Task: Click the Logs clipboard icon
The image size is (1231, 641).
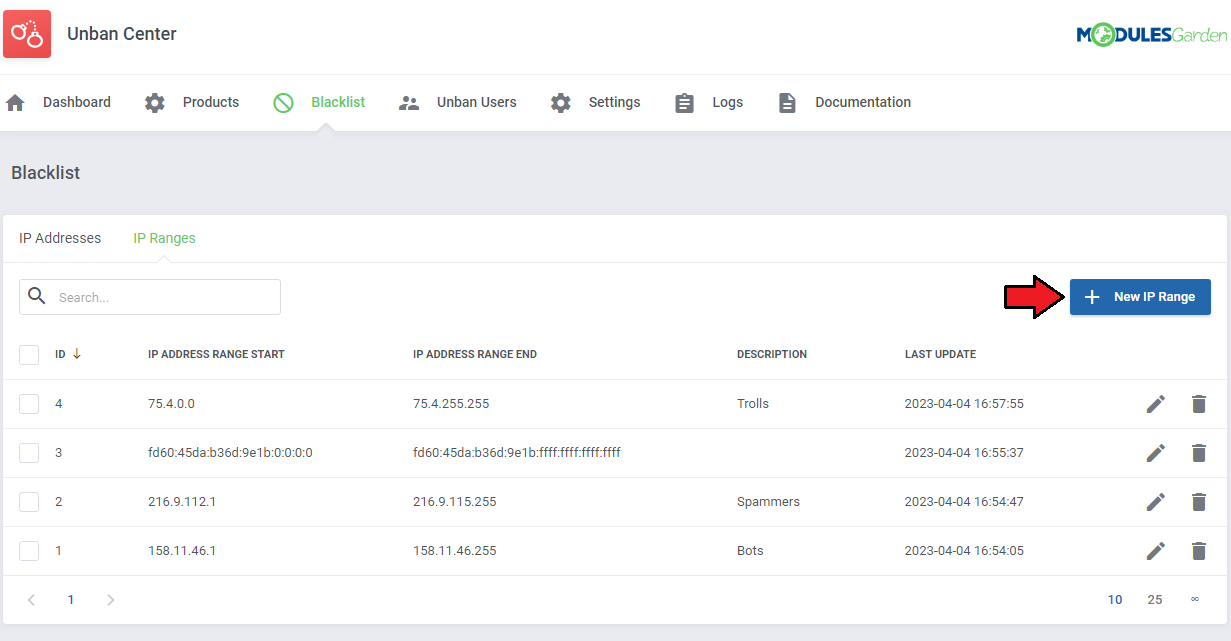Action: pyautogui.click(x=684, y=103)
